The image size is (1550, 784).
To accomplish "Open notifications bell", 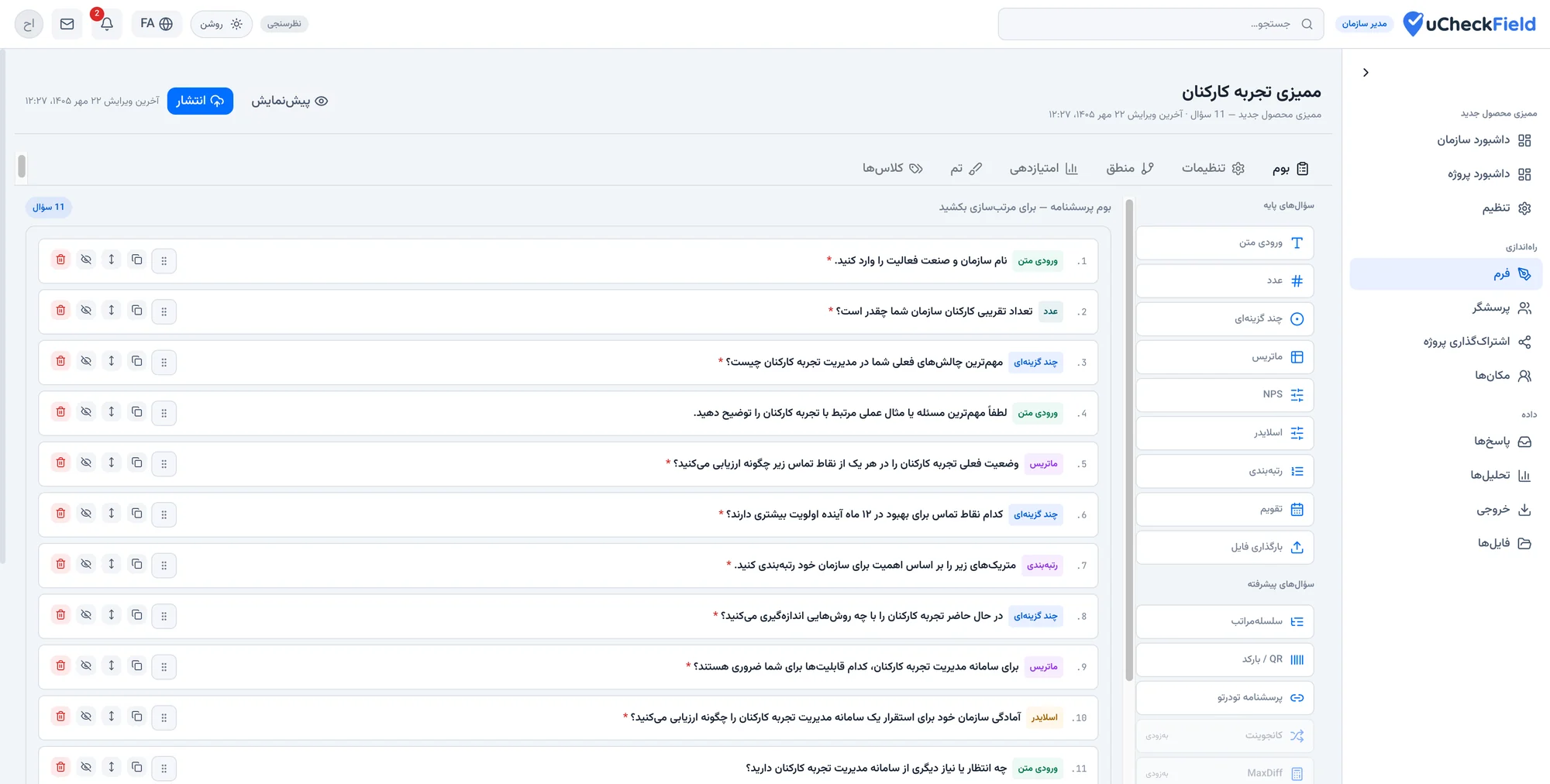I will (x=107, y=24).
